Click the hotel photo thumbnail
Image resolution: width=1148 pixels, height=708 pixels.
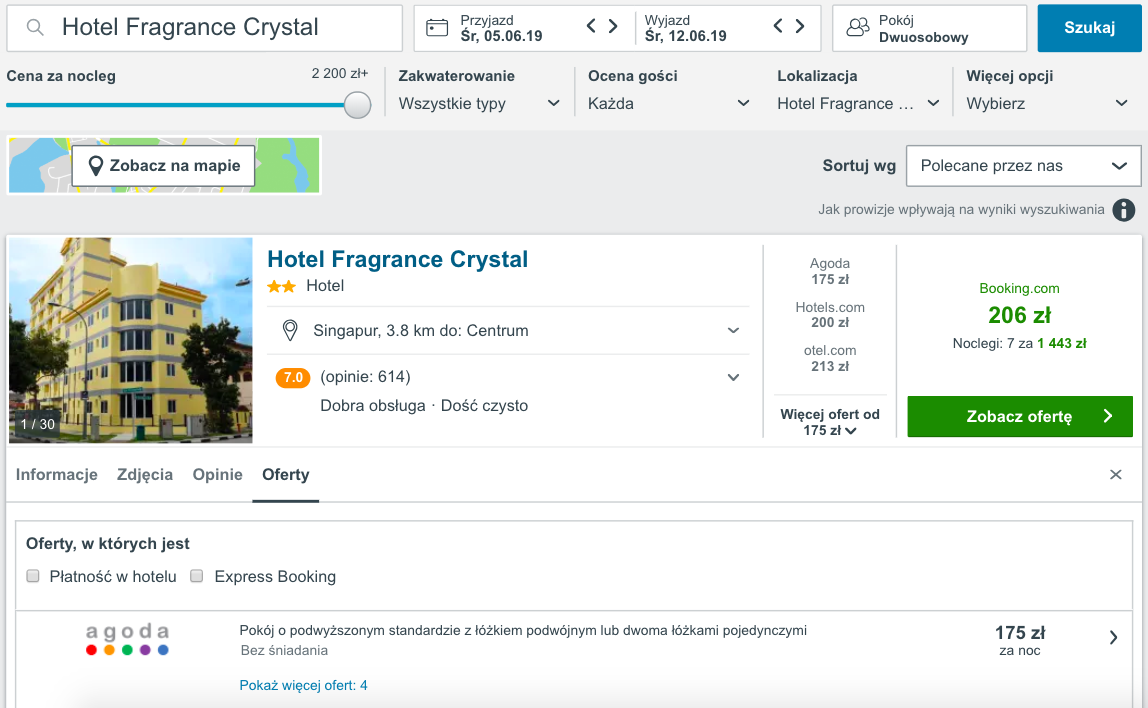(x=131, y=340)
